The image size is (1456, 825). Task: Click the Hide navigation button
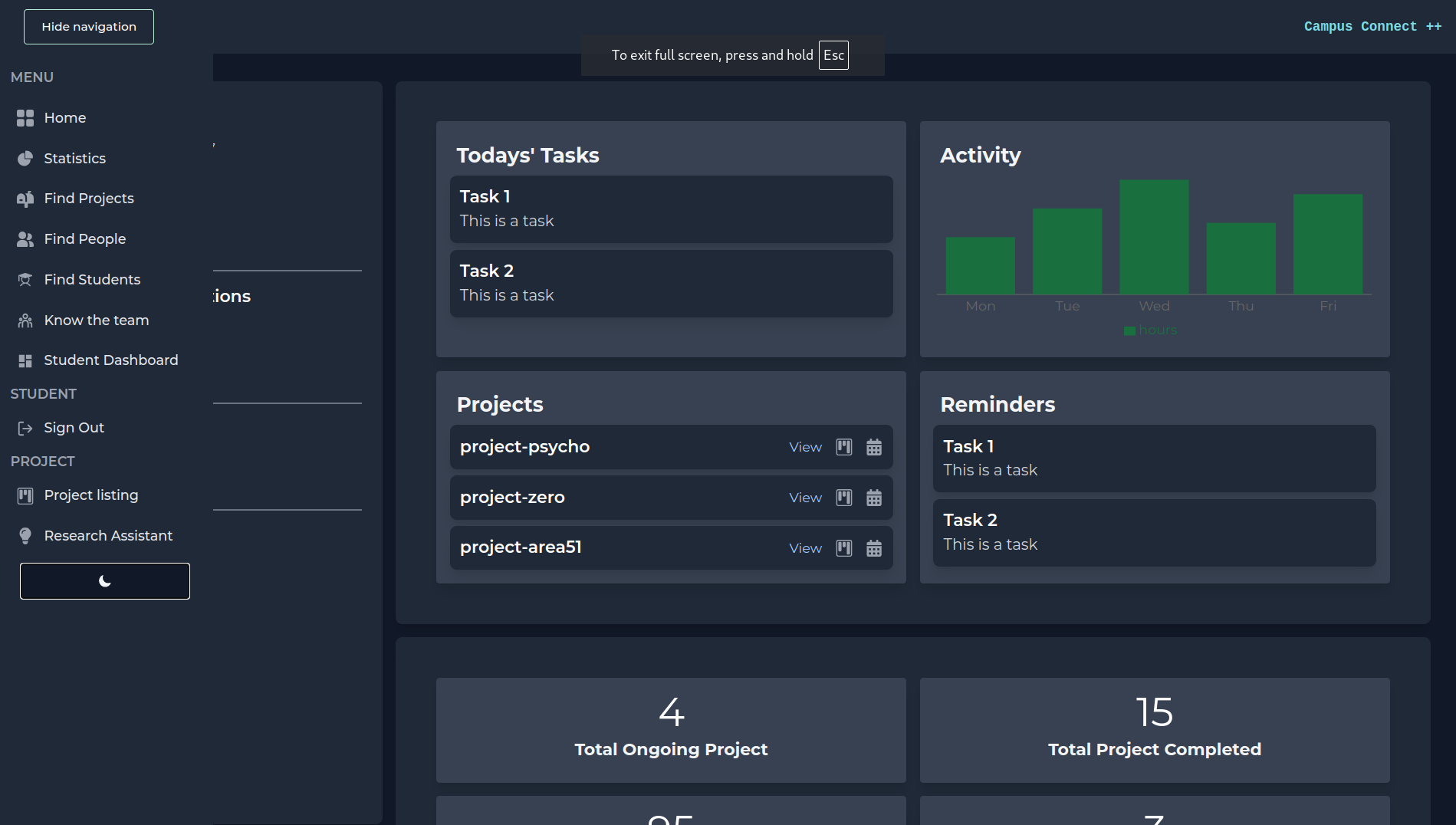point(89,27)
